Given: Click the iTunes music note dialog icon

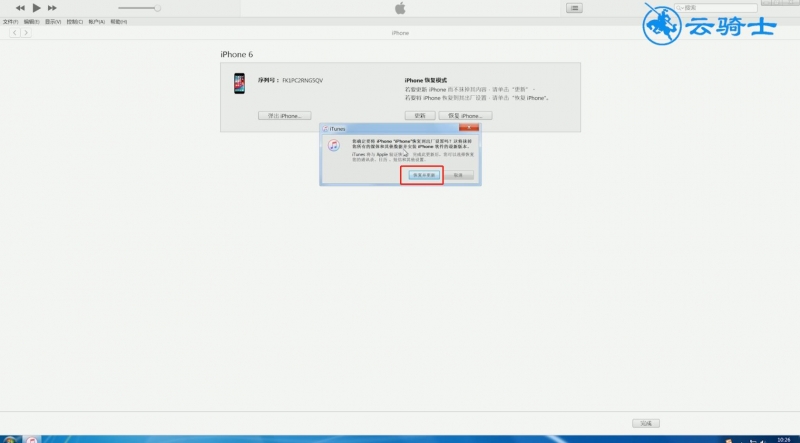Looking at the screenshot, I should pyautogui.click(x=334, y=145).
